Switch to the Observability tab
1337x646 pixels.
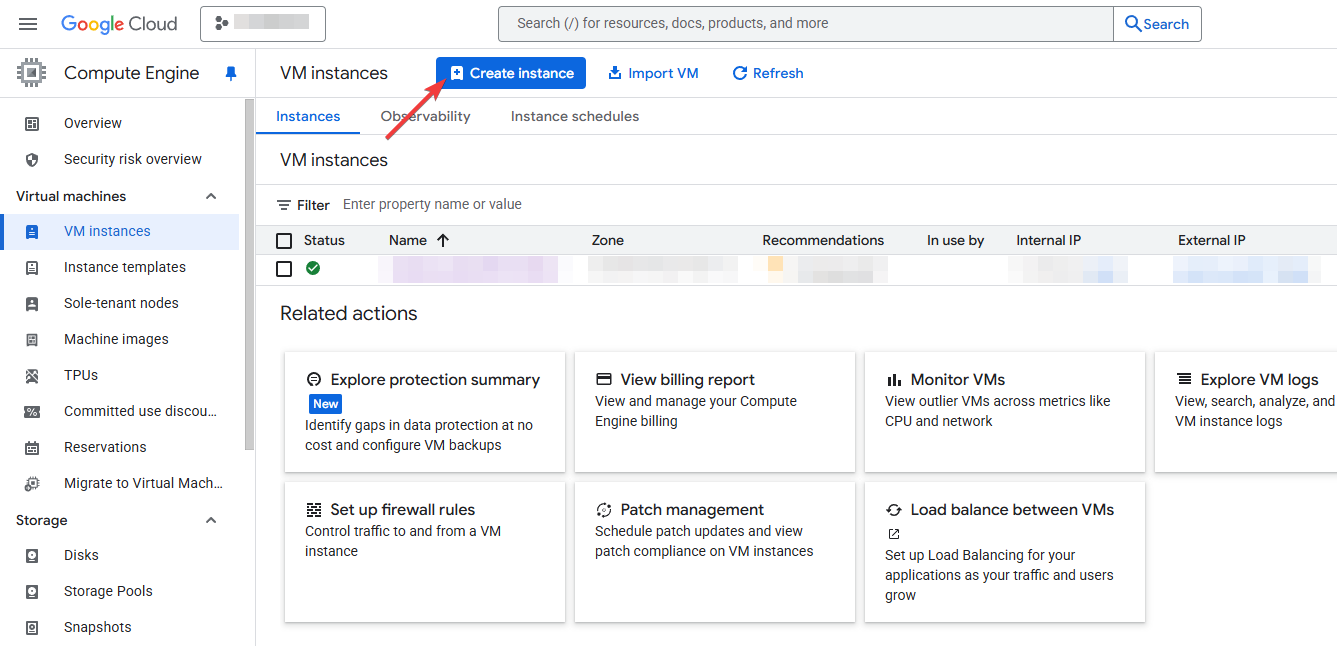[426, 117]
